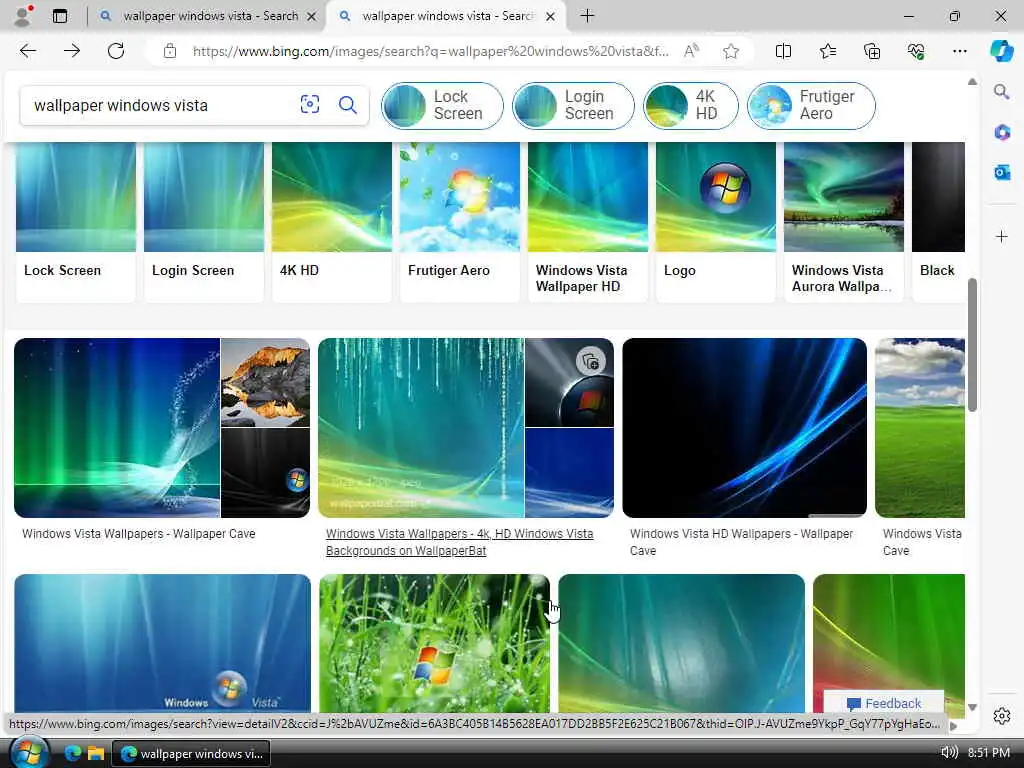
Task: Select the Lock Screen filter chip
Action: (442, 105)
